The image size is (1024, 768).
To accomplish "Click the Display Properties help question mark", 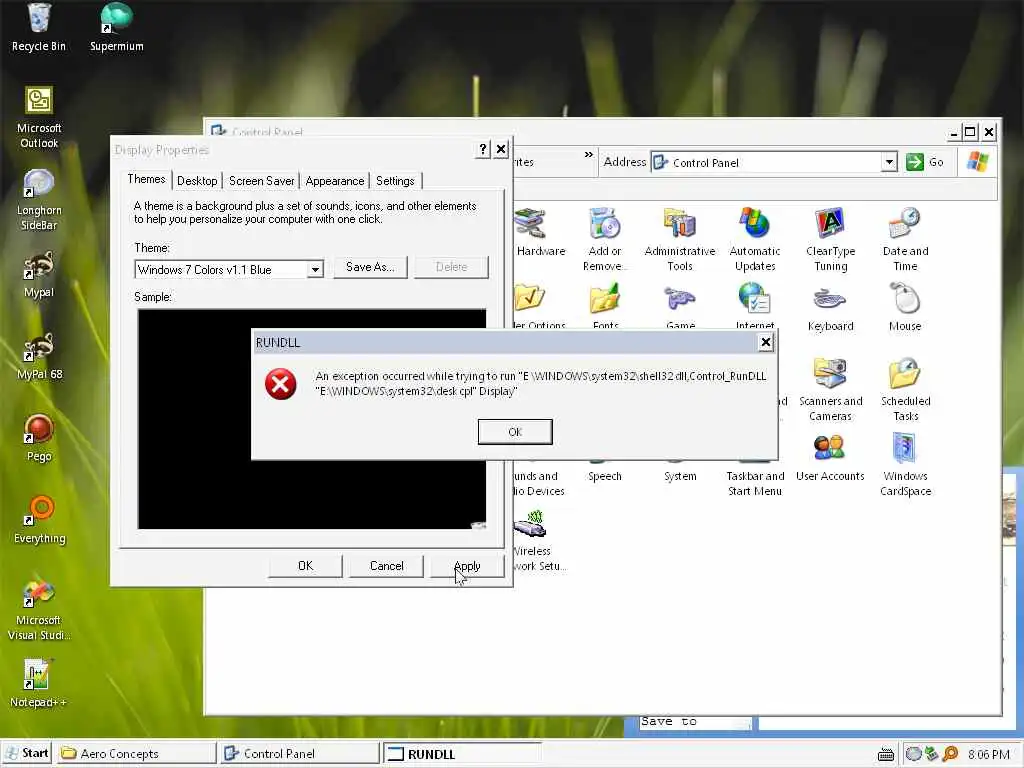I will coord(483,149).
